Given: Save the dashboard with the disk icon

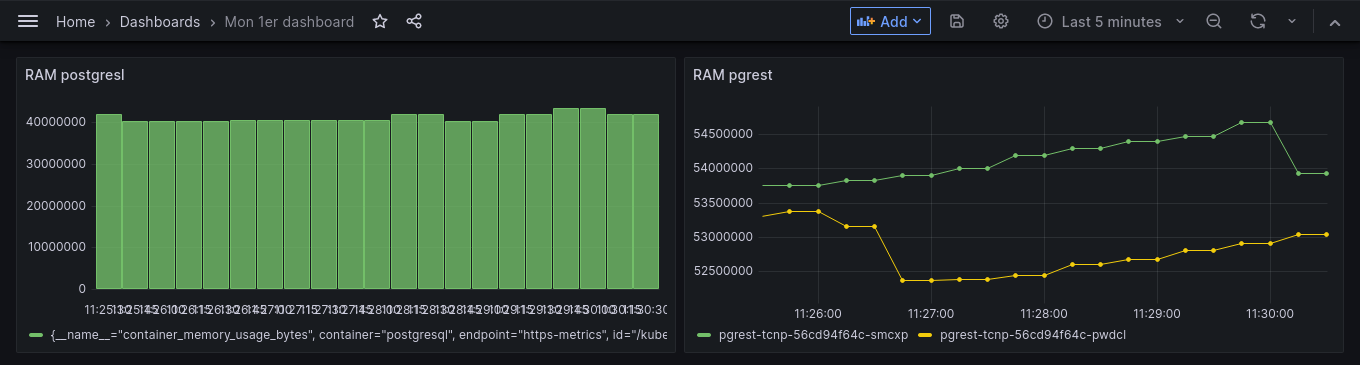Looking at the screenshot, I should tap(957, 21).
